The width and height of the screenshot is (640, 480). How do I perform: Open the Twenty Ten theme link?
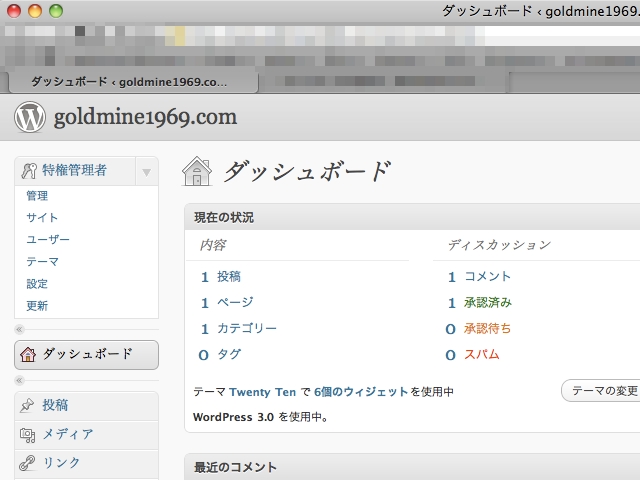262,392
